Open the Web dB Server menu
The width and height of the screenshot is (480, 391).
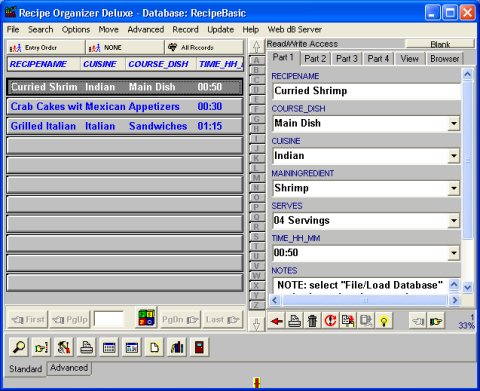[295, 30]
